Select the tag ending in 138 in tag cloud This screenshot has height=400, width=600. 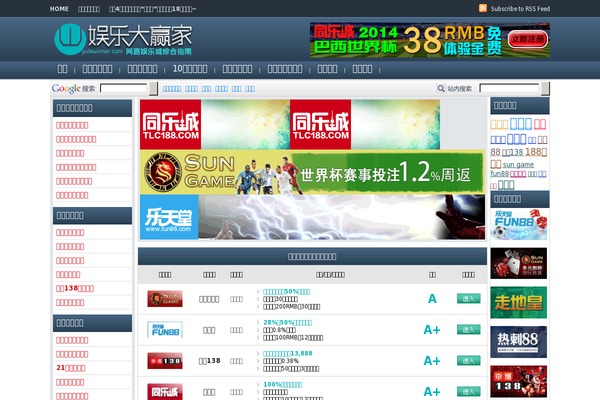(512, 152)
